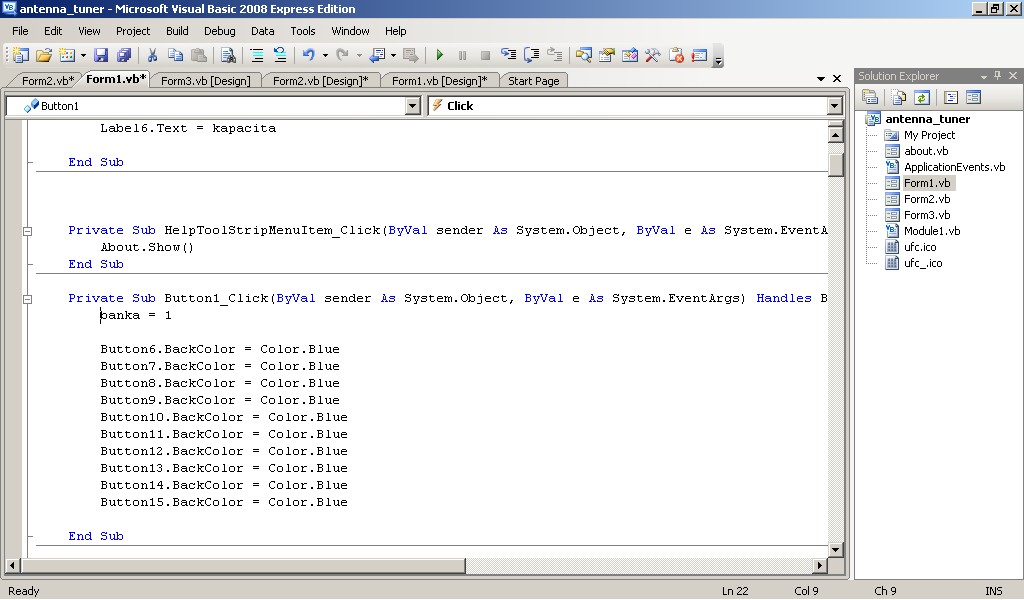1024x600 pixels.
Task: Close the active document tab with X
Action: click(837, 79)
